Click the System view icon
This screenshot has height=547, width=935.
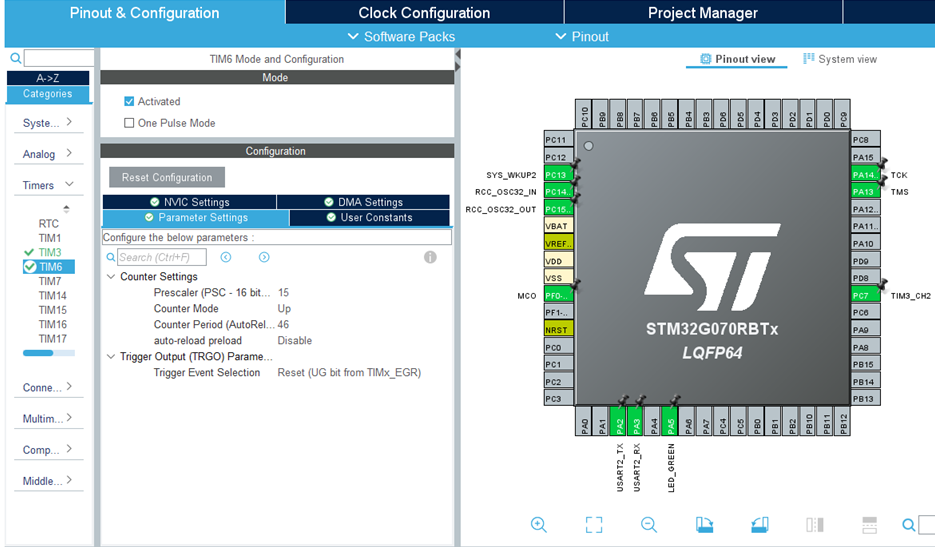[809, 58]
